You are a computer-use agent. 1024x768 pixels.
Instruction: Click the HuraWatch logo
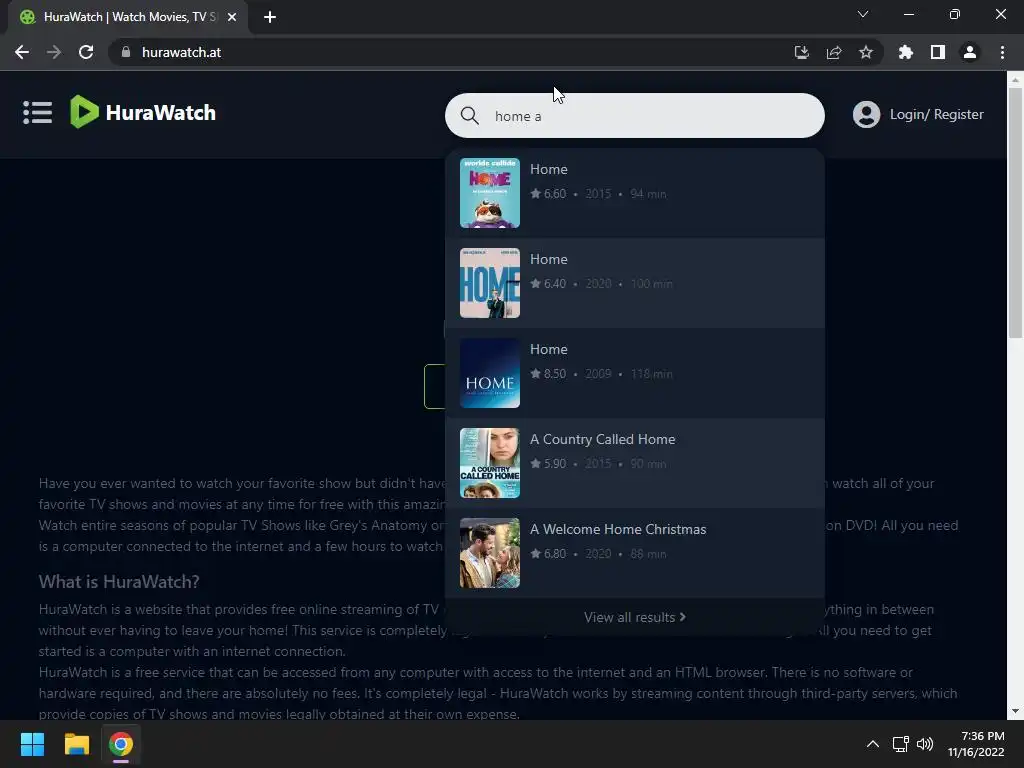143,112
